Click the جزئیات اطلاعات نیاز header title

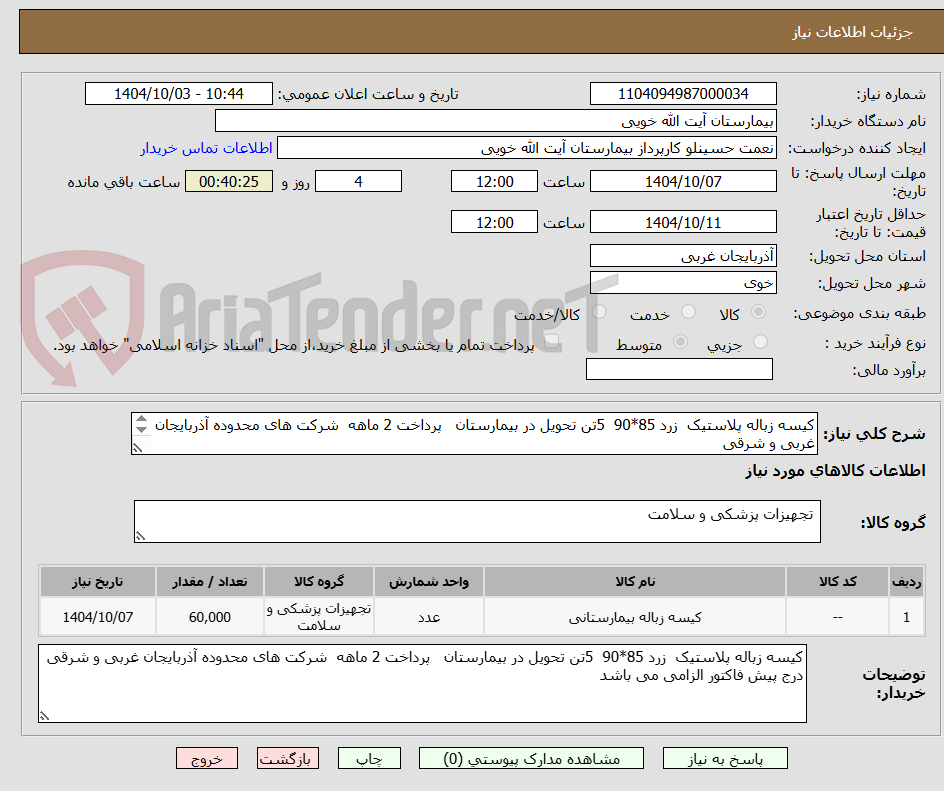point(852,32)
